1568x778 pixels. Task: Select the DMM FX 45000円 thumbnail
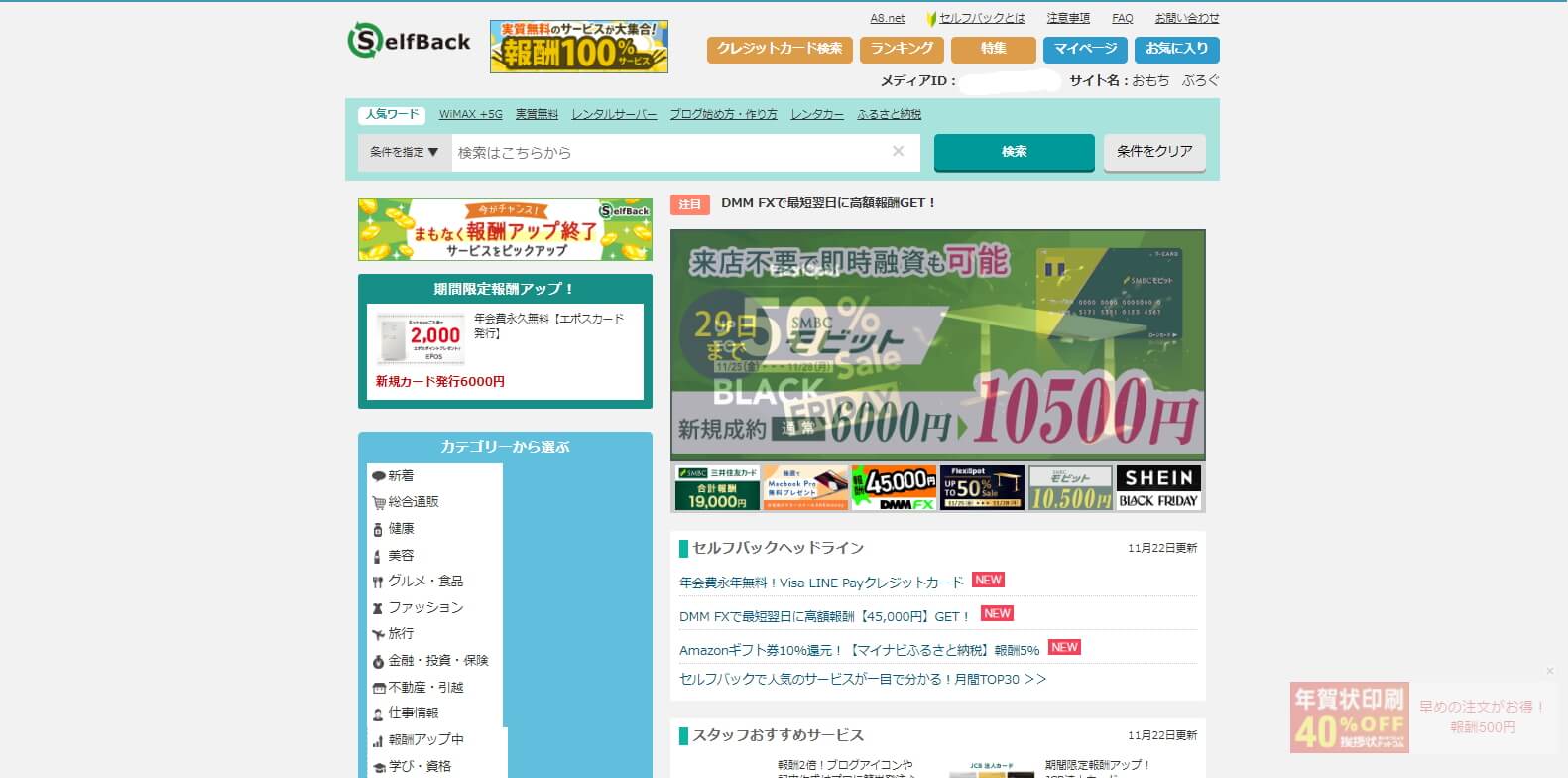(894, 488)
